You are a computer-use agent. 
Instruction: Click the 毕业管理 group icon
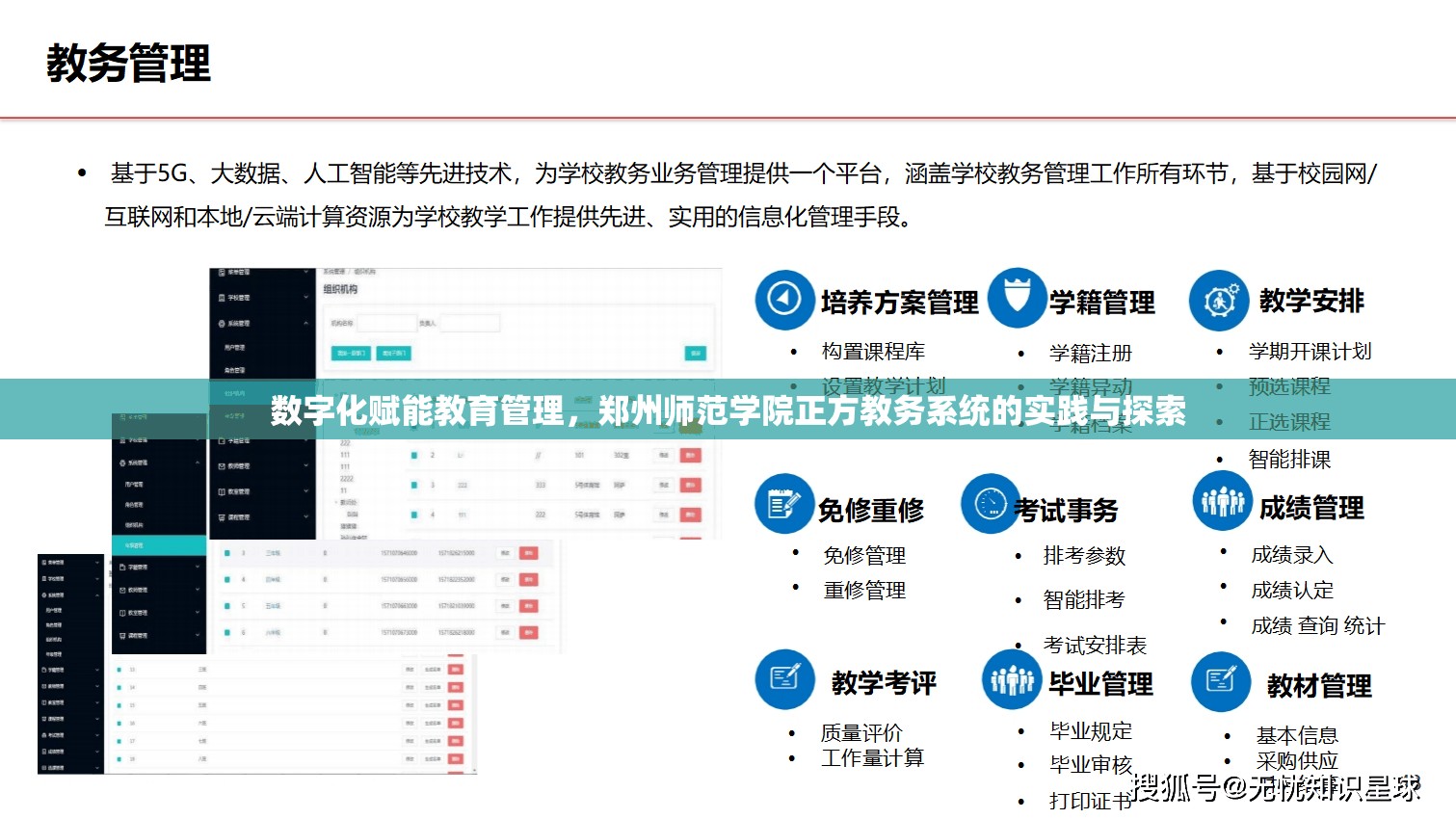tap(1012, 680)
